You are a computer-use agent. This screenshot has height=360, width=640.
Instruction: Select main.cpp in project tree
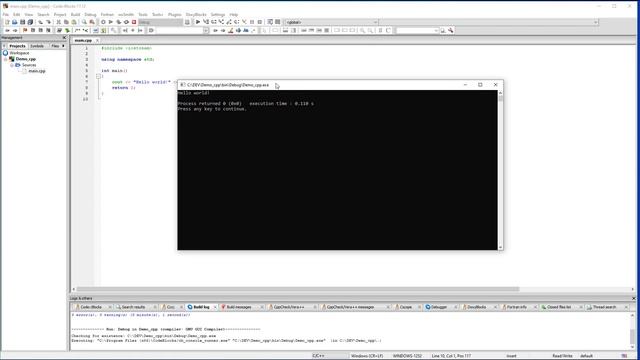(37, 71)
